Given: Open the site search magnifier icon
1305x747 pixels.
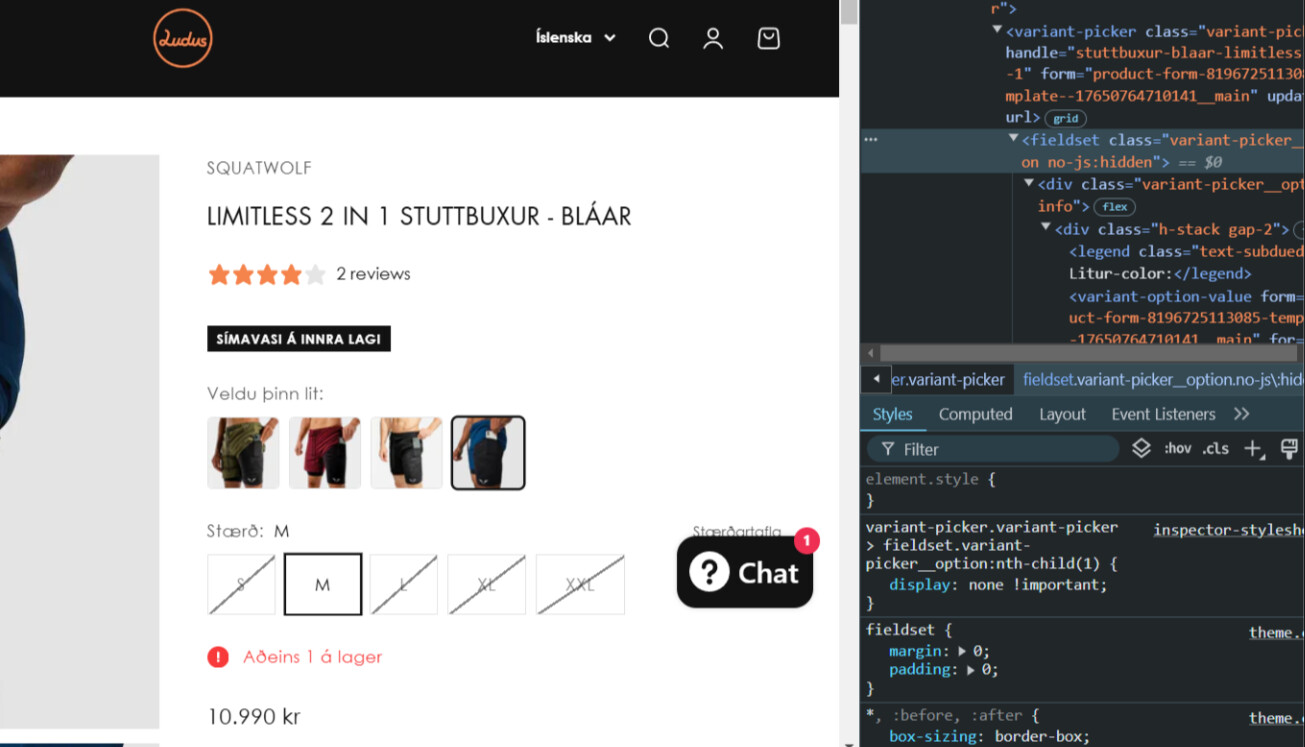Looking at the screenshot, I should pyautogui.click(x=659, y=38).
